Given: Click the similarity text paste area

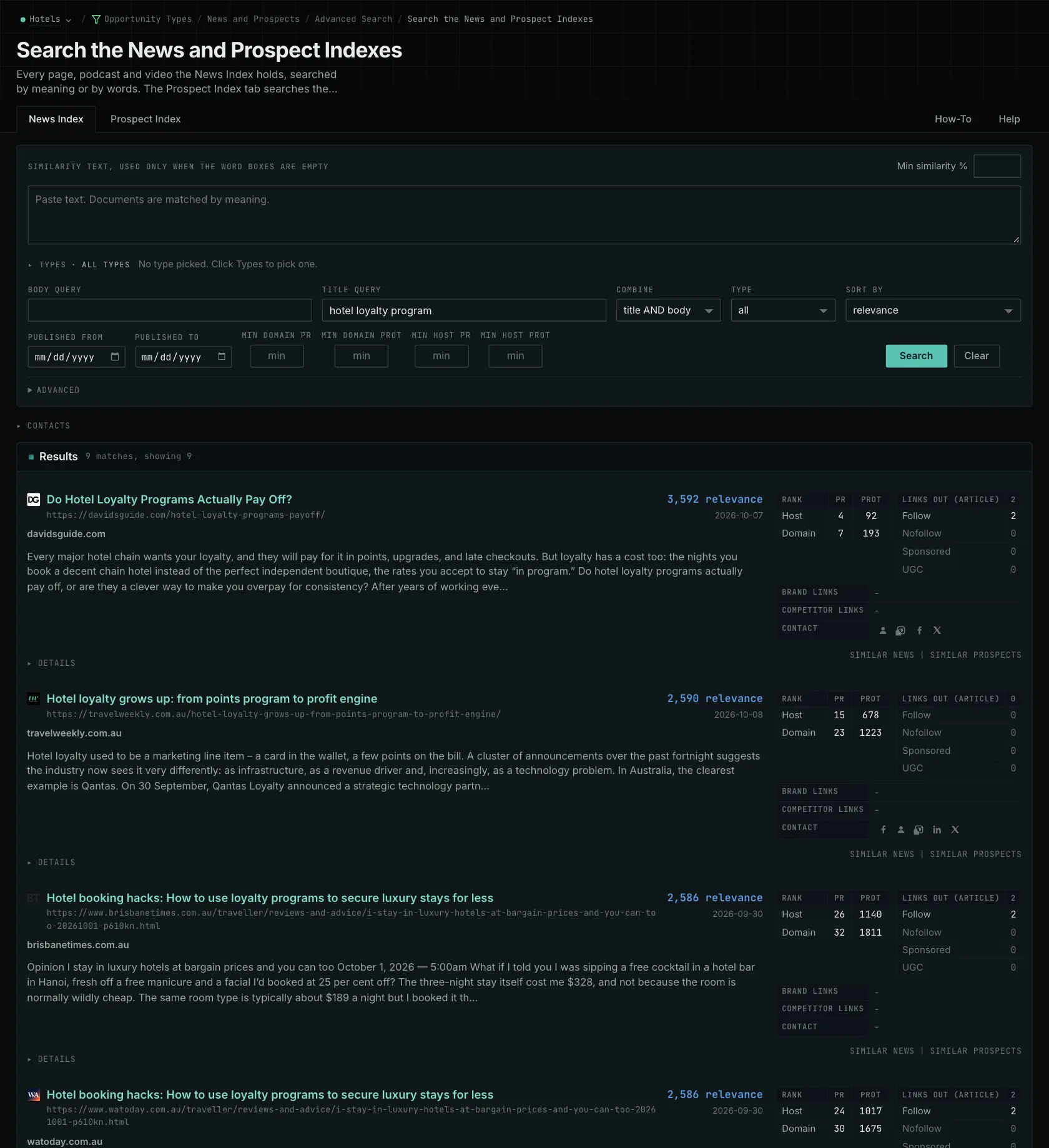Looking at the screenshot, I should (x=524, y=215).
